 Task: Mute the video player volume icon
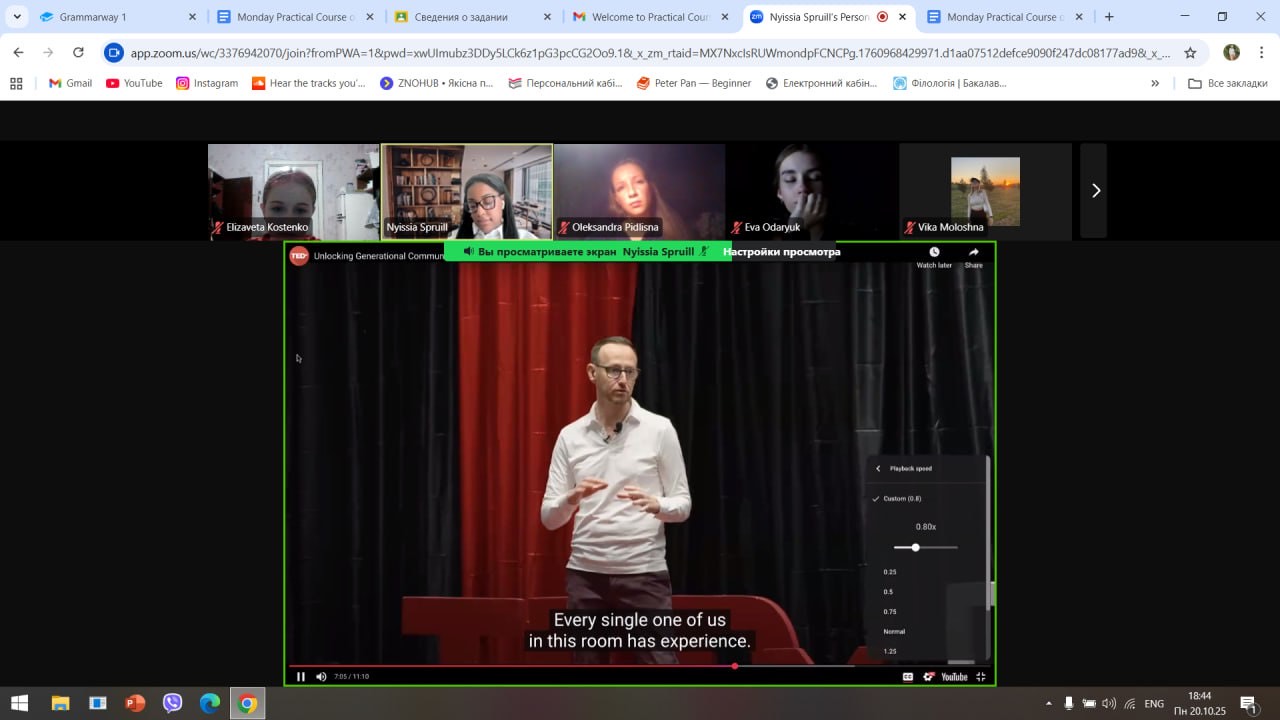click(321, 677)
